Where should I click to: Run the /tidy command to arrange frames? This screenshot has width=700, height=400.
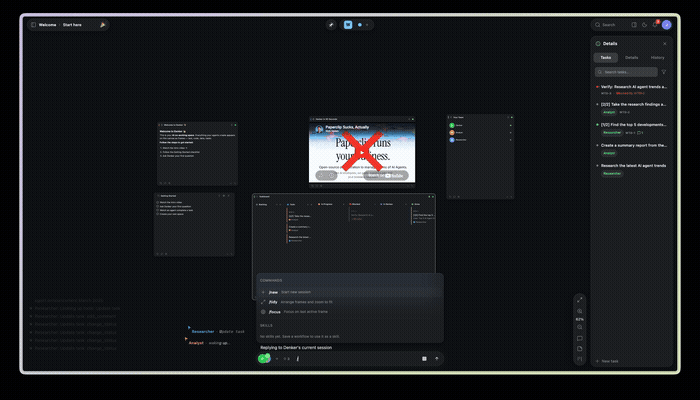(350, 302)
